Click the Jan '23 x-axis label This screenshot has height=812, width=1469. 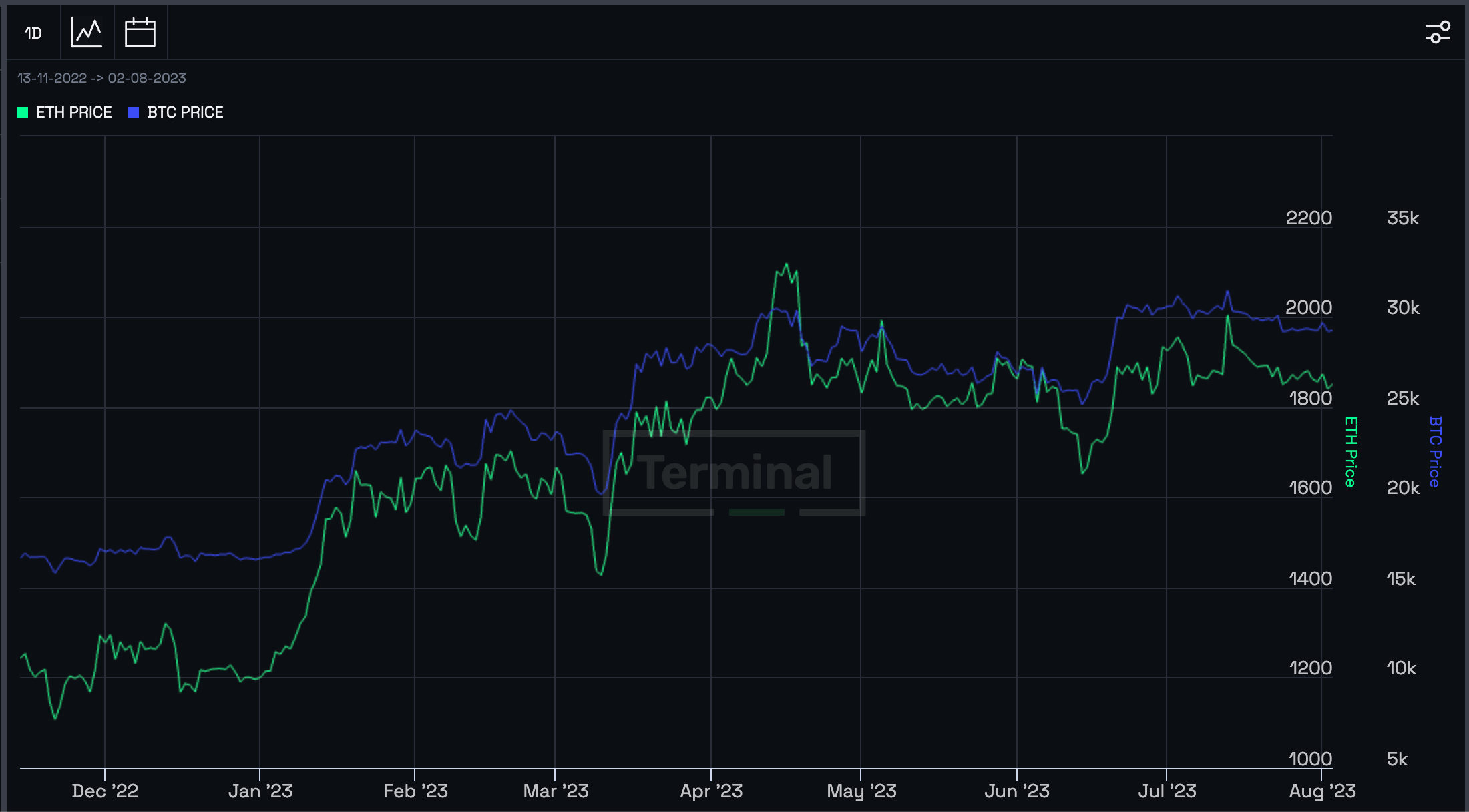click(260, 791)
